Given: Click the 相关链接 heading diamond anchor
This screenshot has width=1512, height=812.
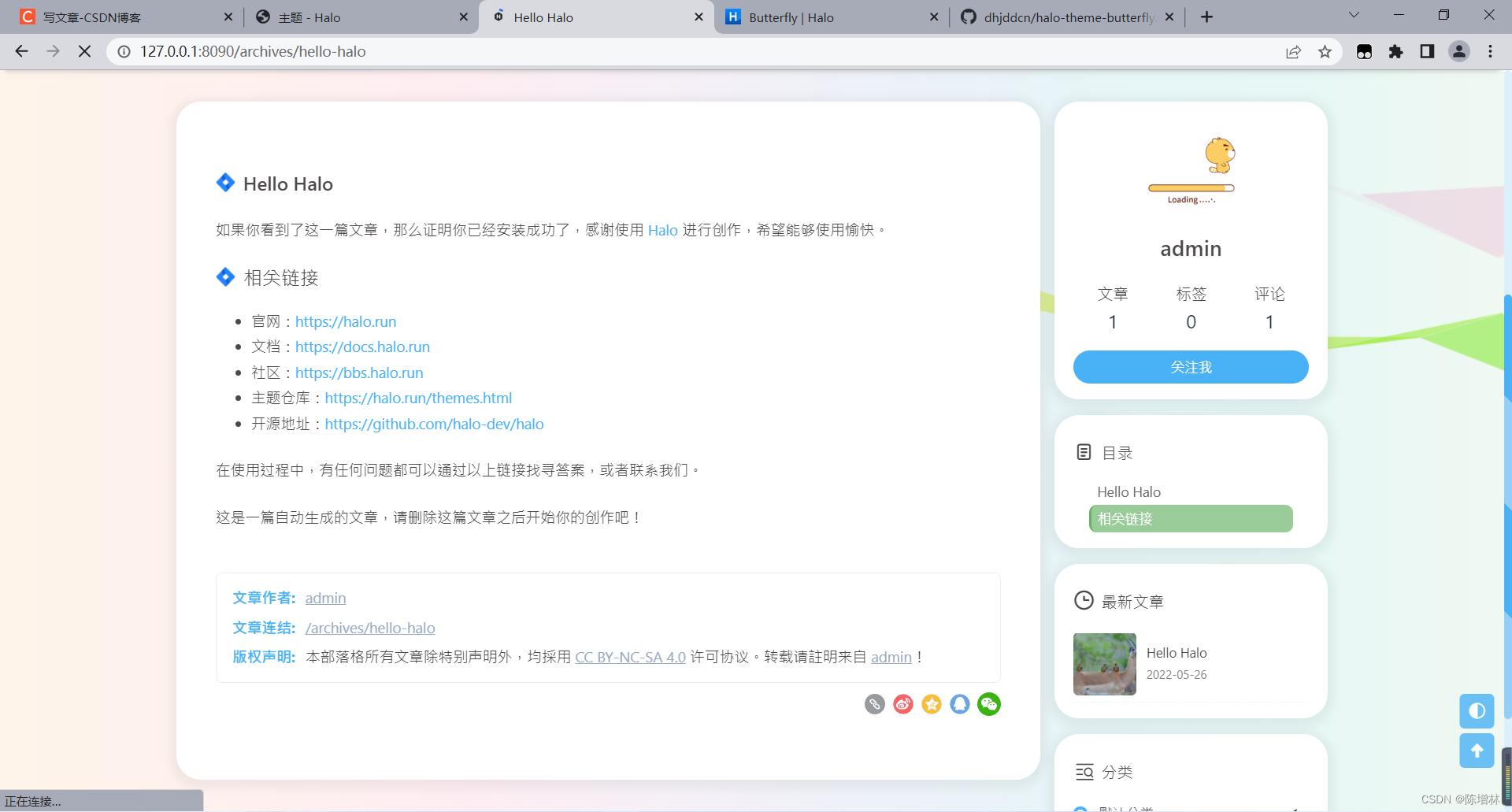Looking at the screenshot, I should pyautogui.click(x=225, y=277).
